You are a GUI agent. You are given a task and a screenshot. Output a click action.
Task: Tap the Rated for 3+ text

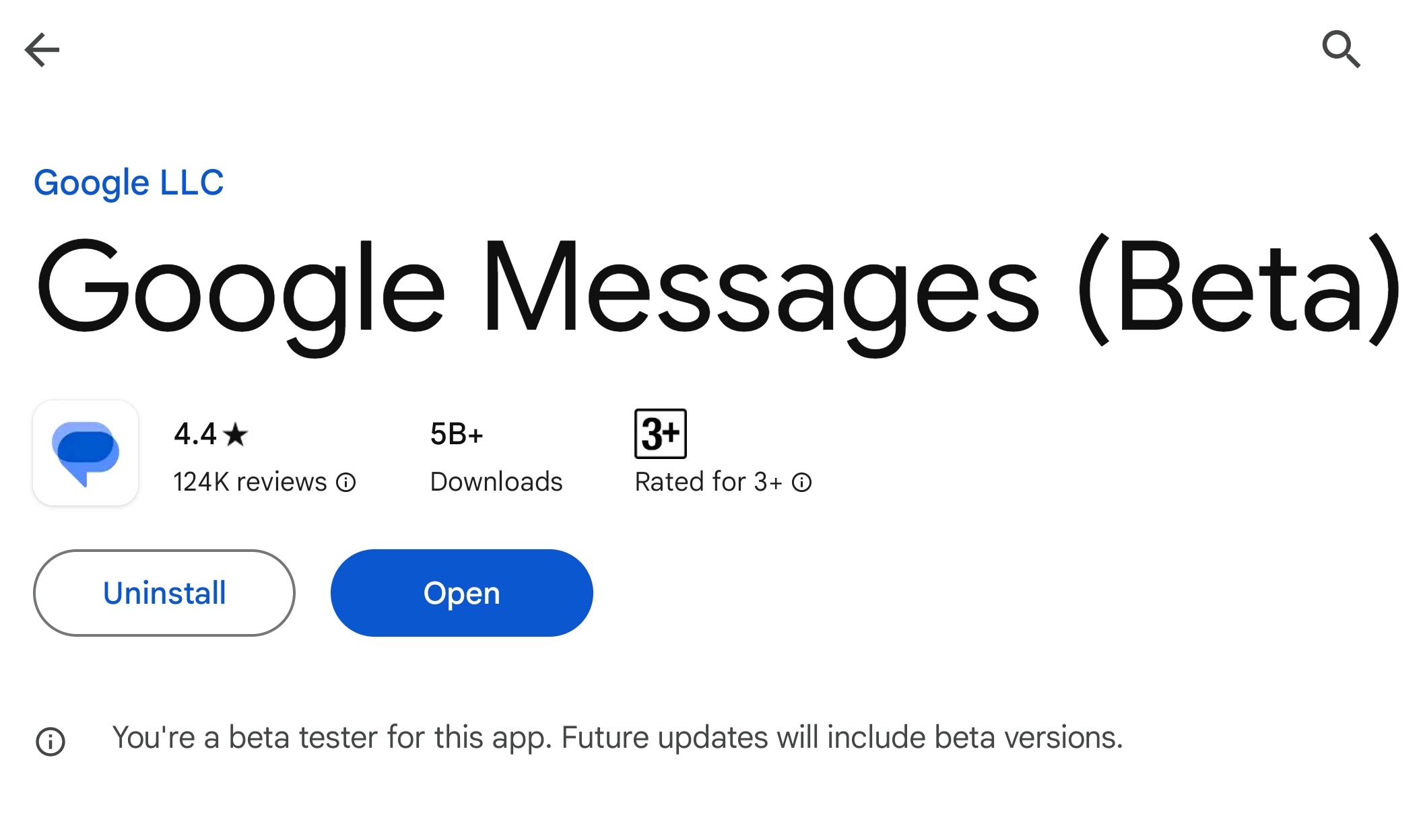click(708, 483)
